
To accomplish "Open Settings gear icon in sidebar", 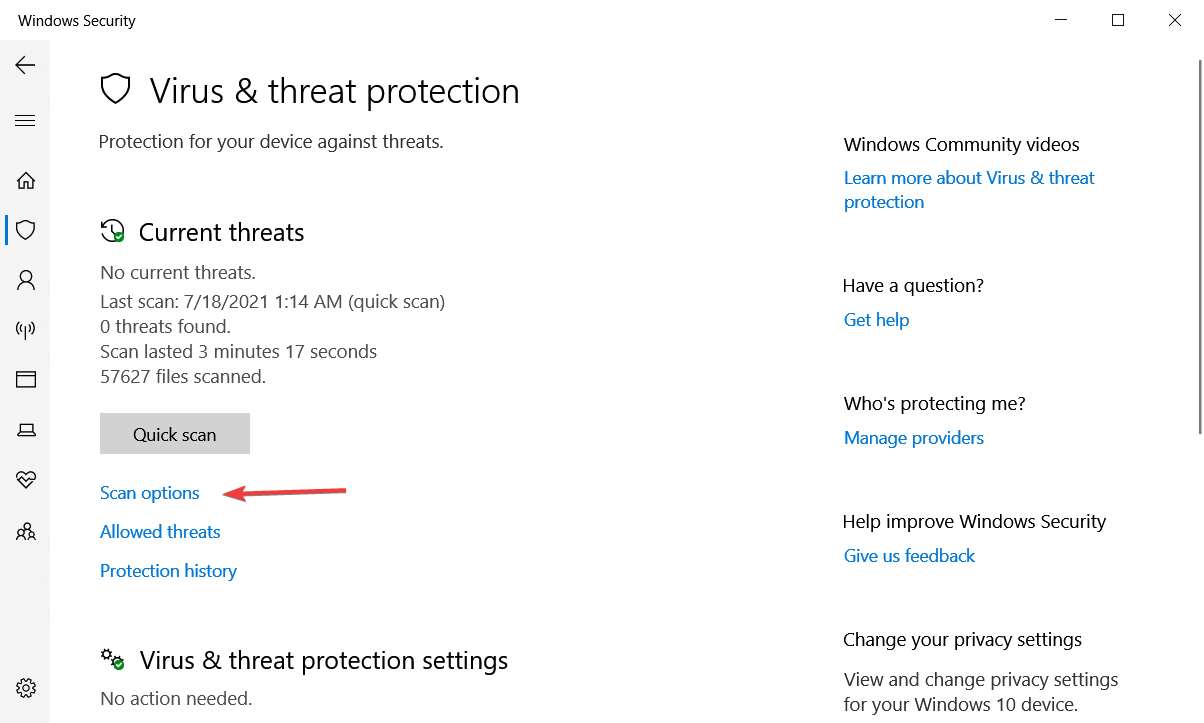I will point(26,688).
